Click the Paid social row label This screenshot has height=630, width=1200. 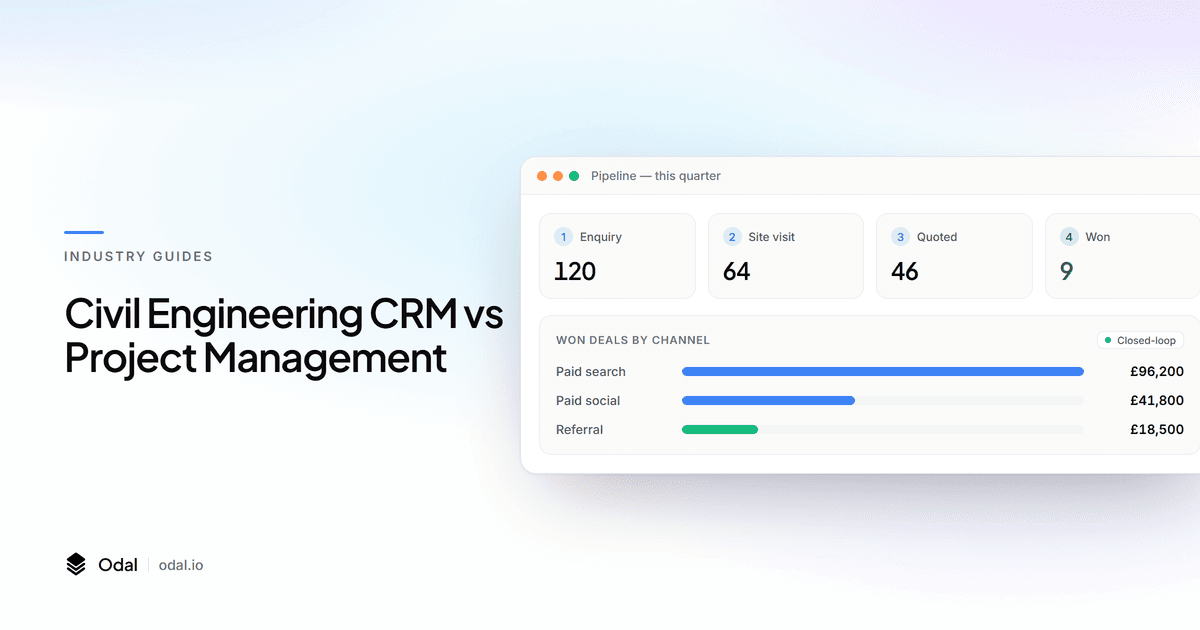coord(588,401)
